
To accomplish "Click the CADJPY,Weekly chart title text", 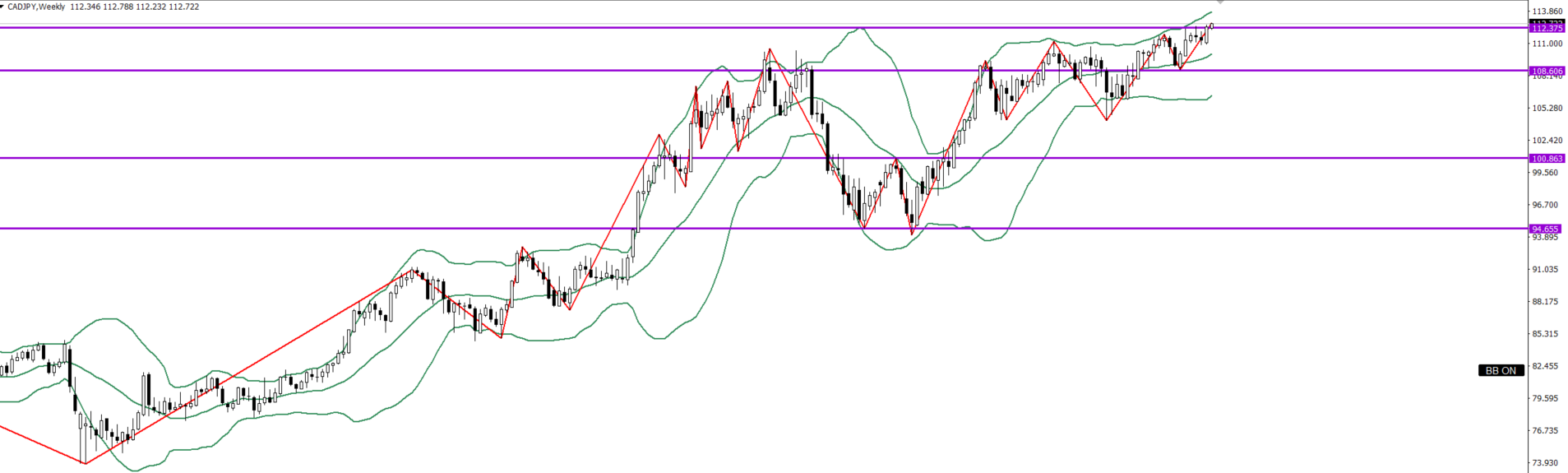I will pyautogui.click(x=37, y=7).
